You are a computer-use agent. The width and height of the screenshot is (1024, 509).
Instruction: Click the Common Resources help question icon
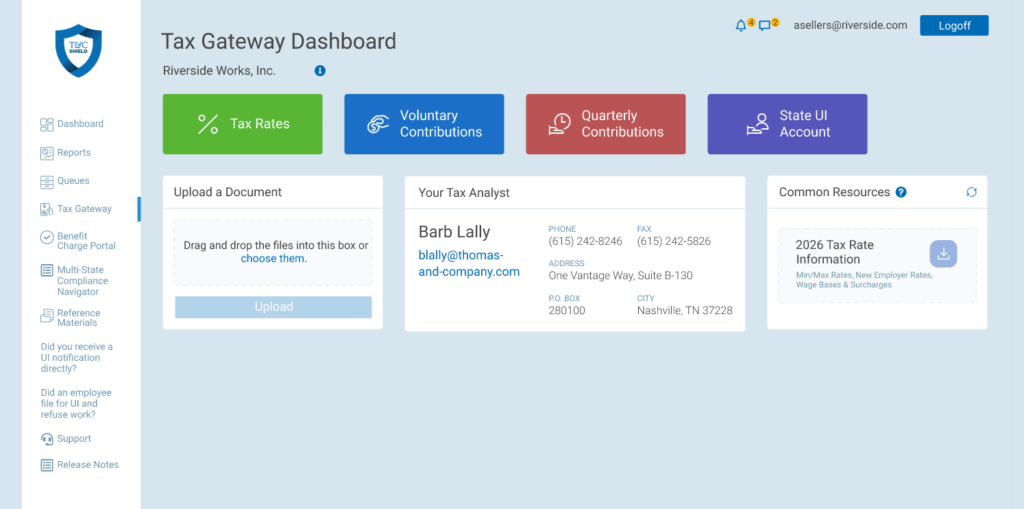click(x=901, y=192)
